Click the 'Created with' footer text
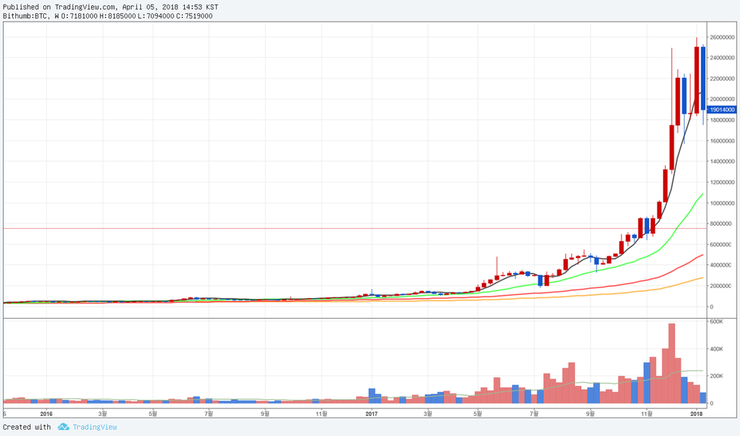Viewport: 740px width, 436px height. [x=27, y=427]
